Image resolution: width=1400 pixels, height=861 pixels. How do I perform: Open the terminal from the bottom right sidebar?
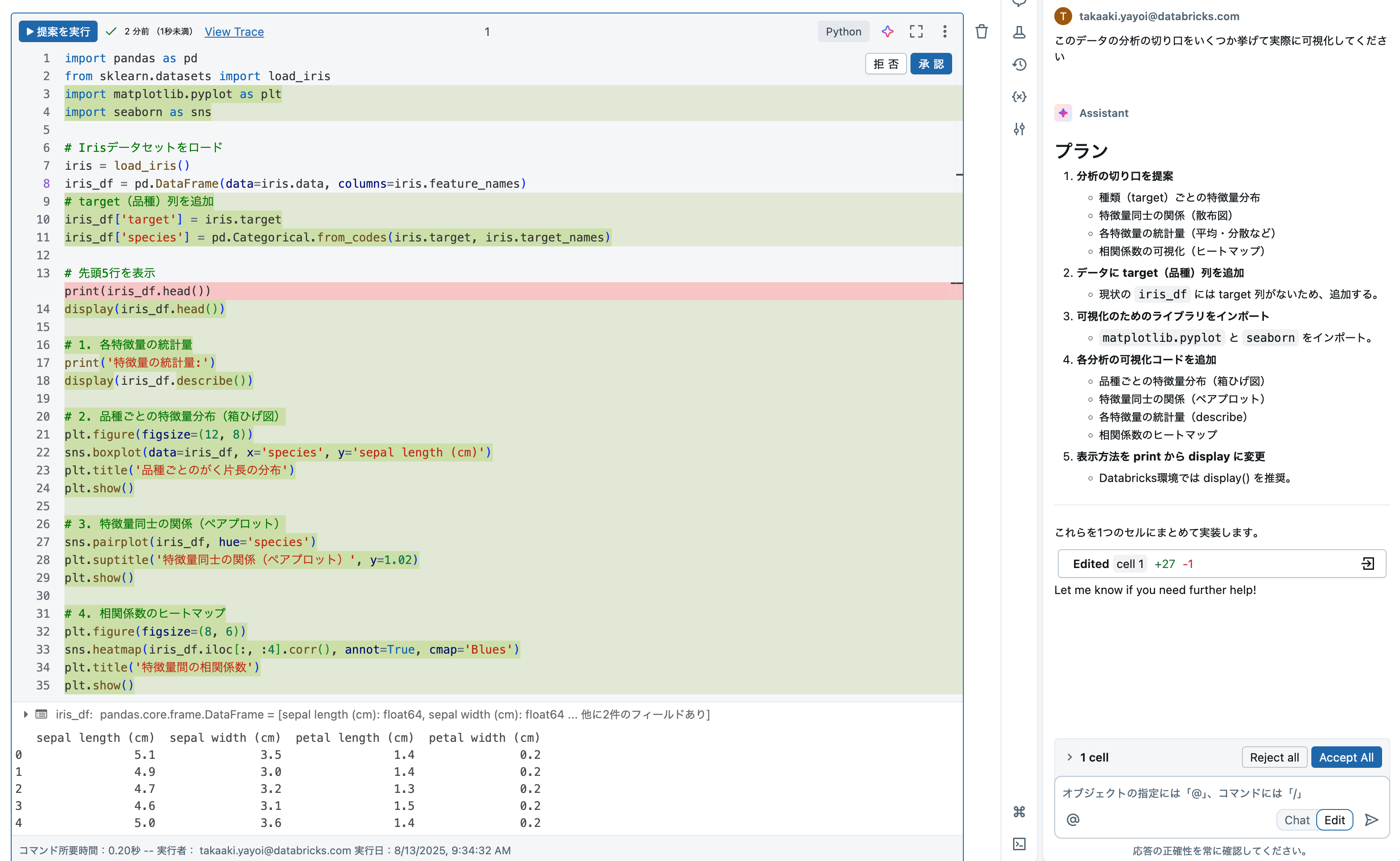tap(1020, 844)
